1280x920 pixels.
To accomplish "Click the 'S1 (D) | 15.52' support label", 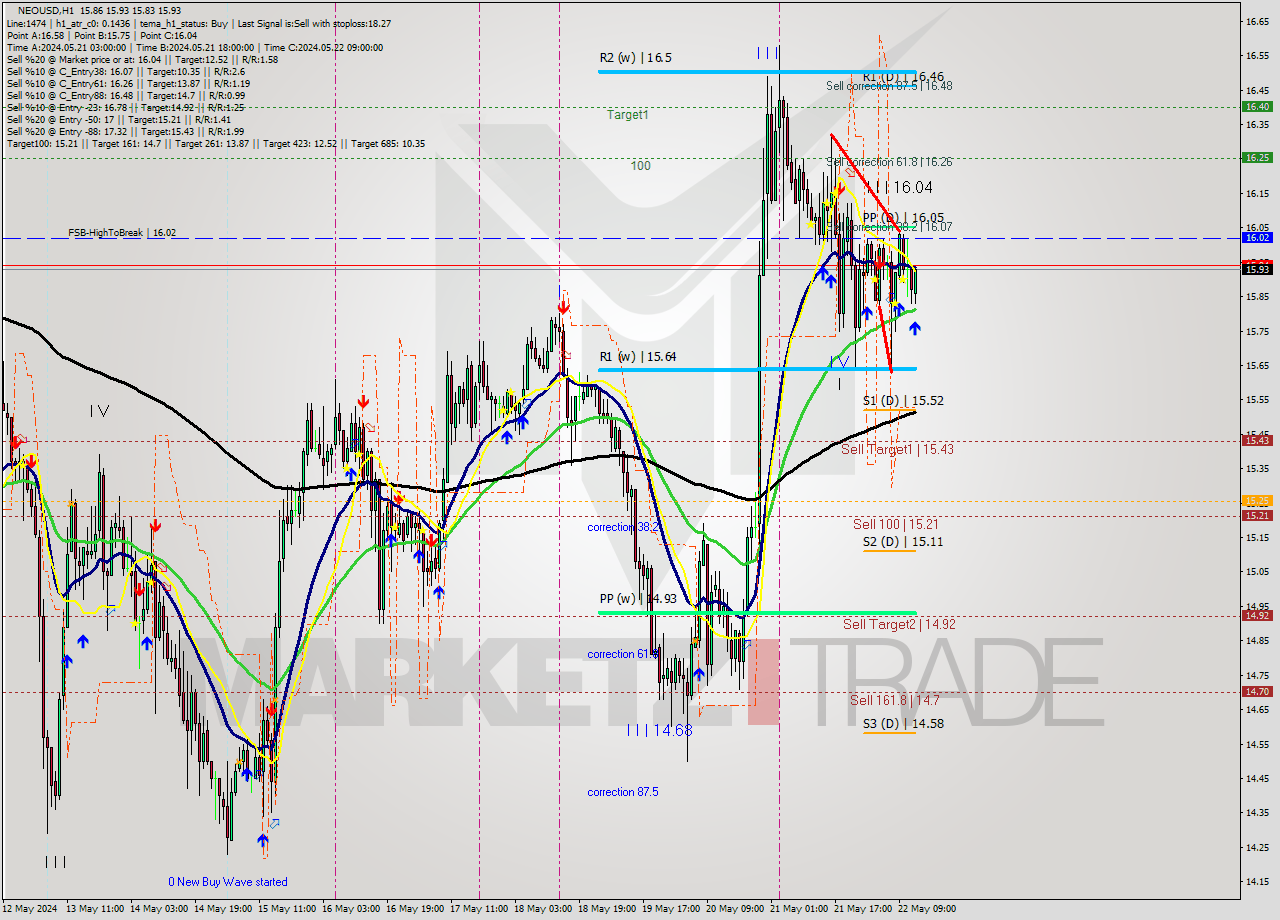I will [903, 400].
